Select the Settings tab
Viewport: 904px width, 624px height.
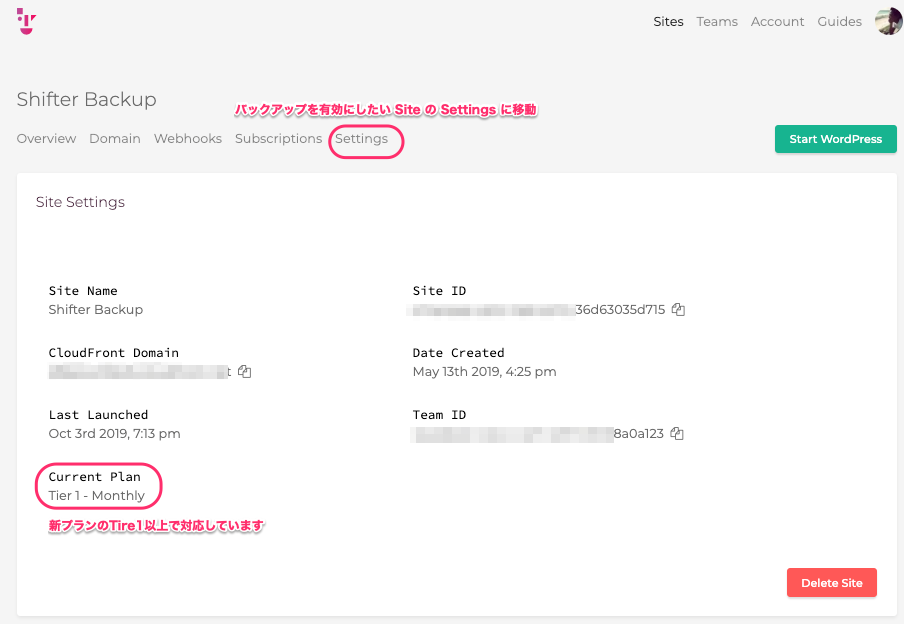(x=361, y=138)
